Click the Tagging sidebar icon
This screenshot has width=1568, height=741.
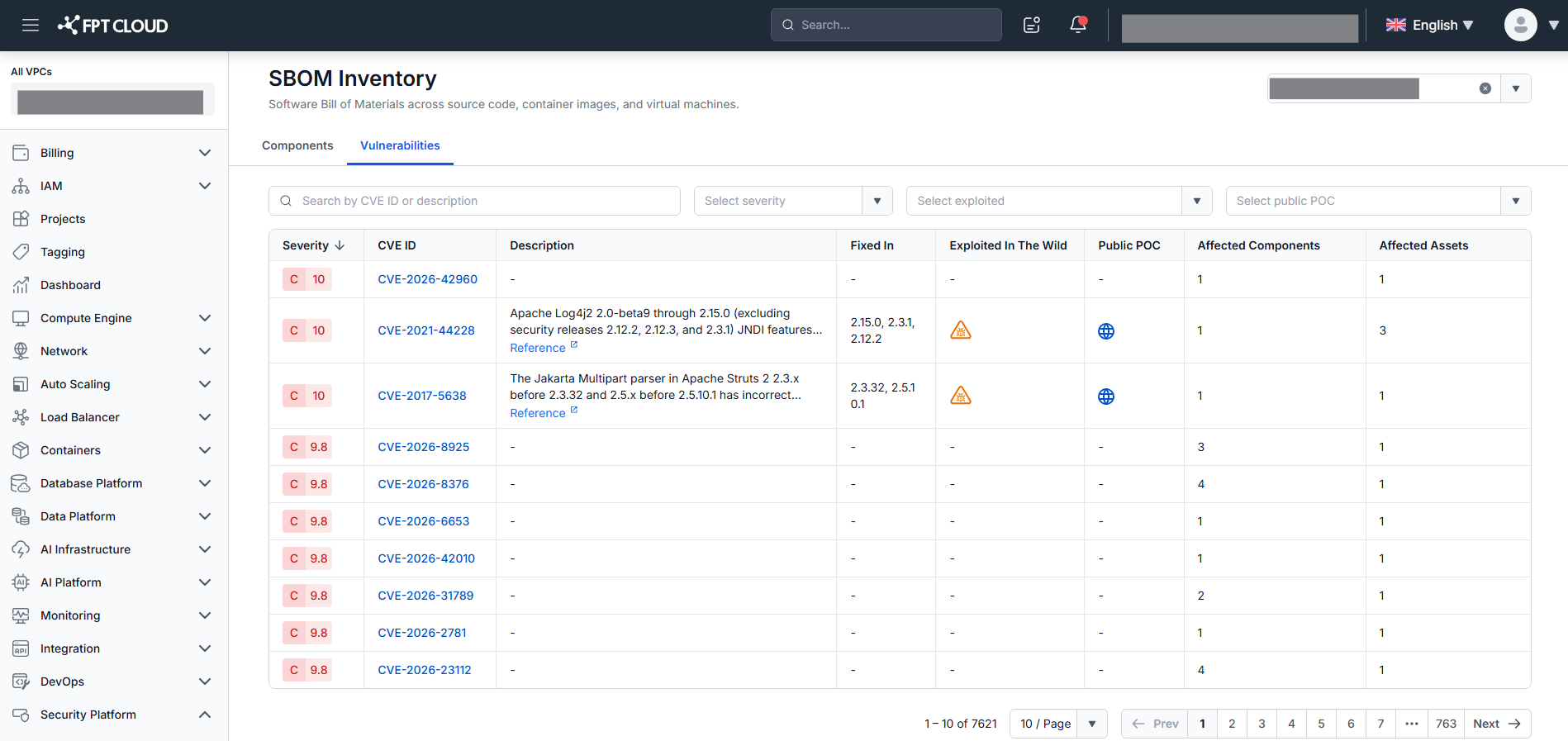click(21, 252)
